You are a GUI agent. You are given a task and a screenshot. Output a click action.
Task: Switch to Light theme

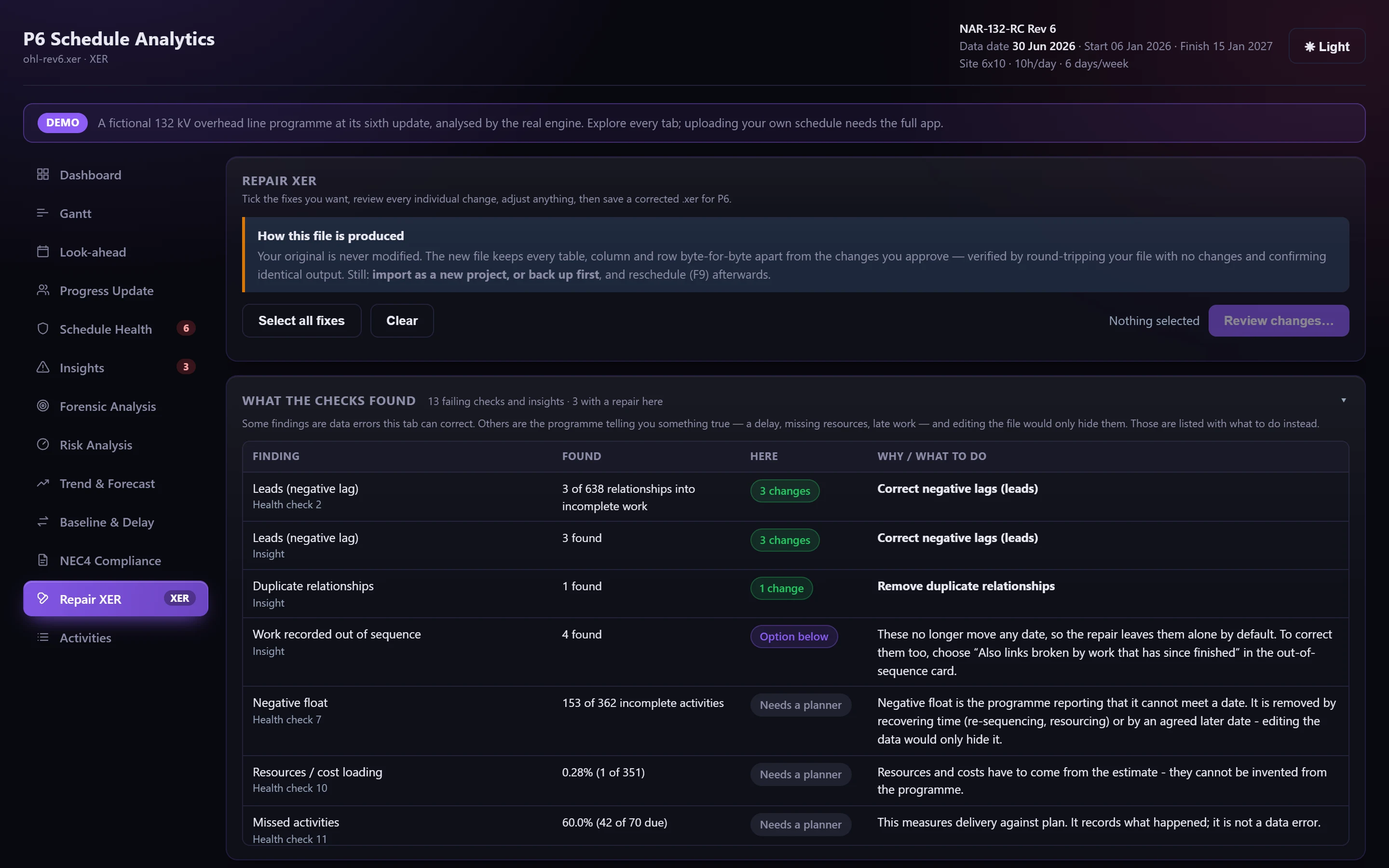point(1326,46)
